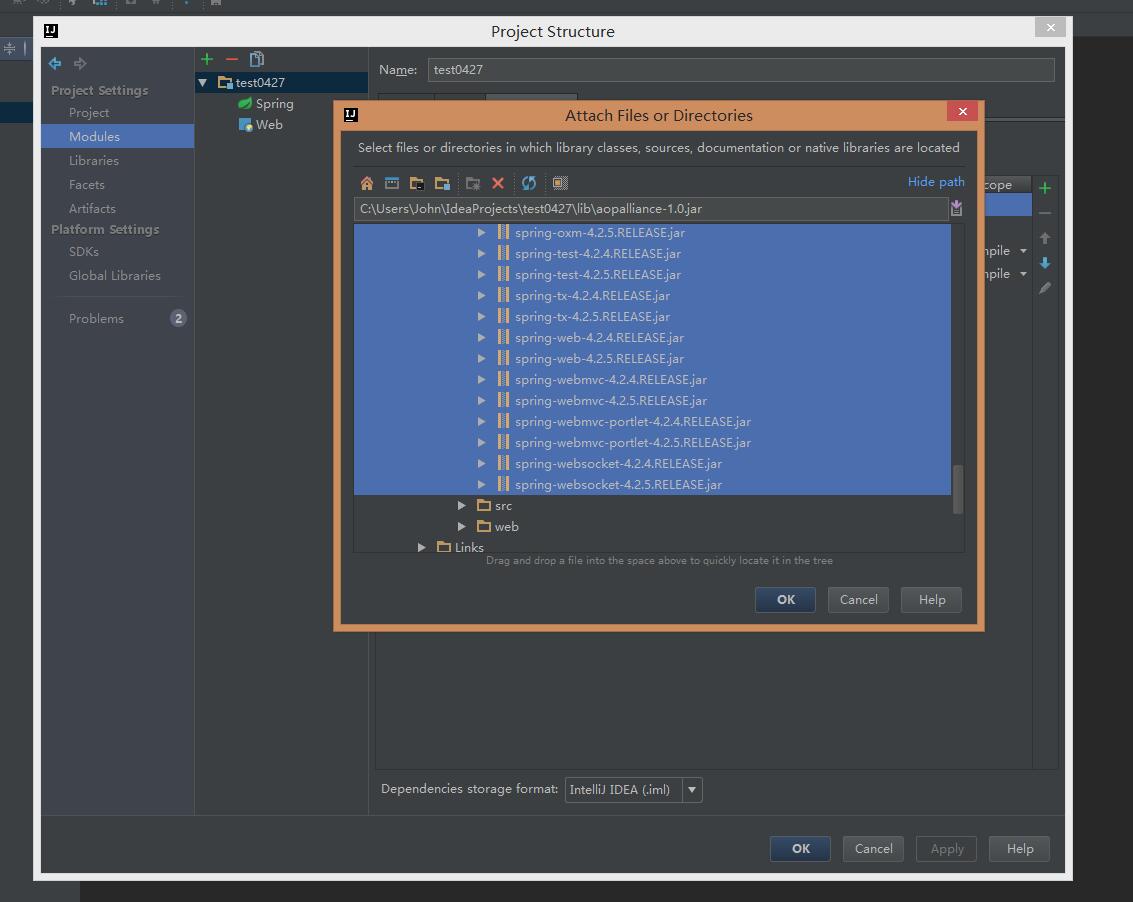Cancel the Attach Files dialog

(858, 599)
